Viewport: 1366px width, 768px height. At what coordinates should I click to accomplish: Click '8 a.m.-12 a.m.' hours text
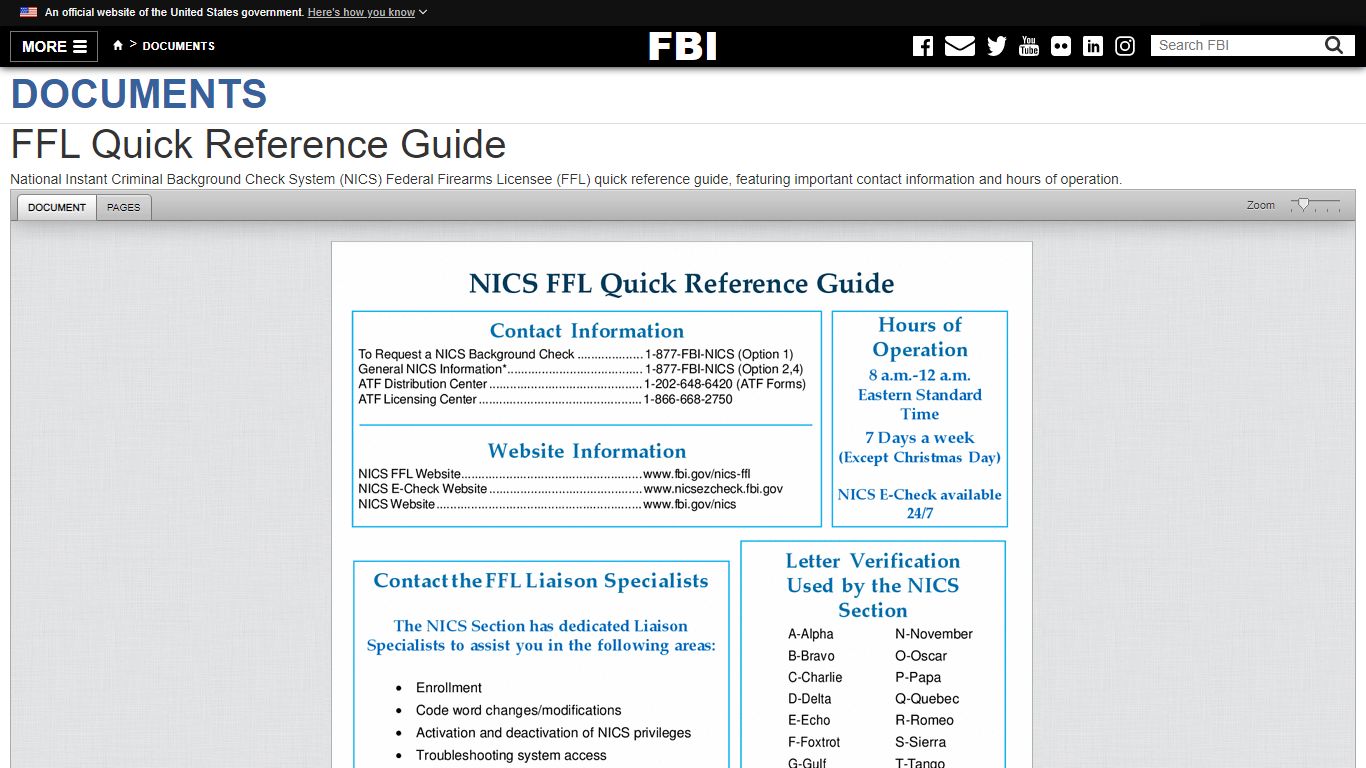(920, 375)
